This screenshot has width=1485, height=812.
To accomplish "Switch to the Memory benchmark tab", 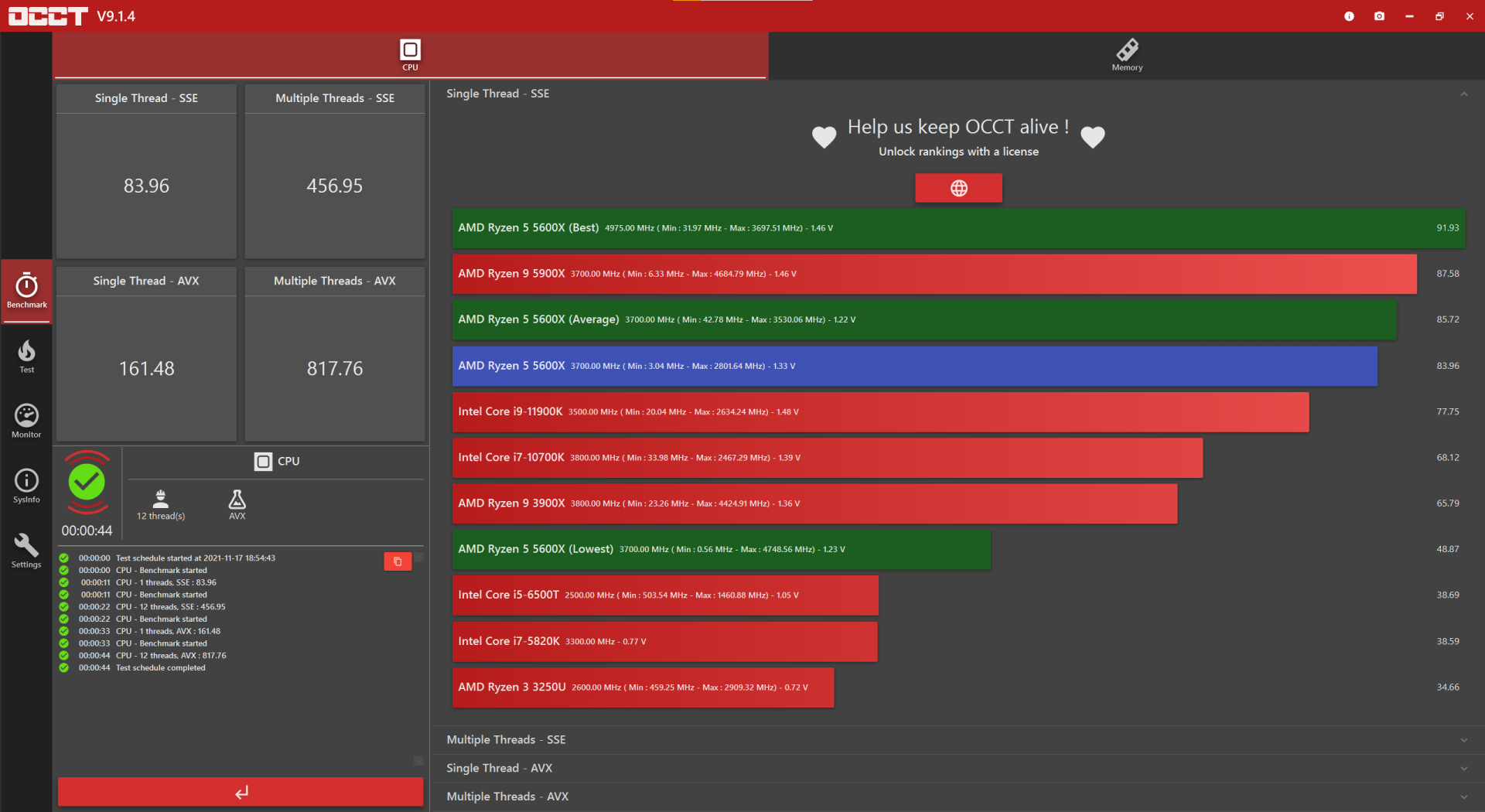I will tap(1127, 56).
